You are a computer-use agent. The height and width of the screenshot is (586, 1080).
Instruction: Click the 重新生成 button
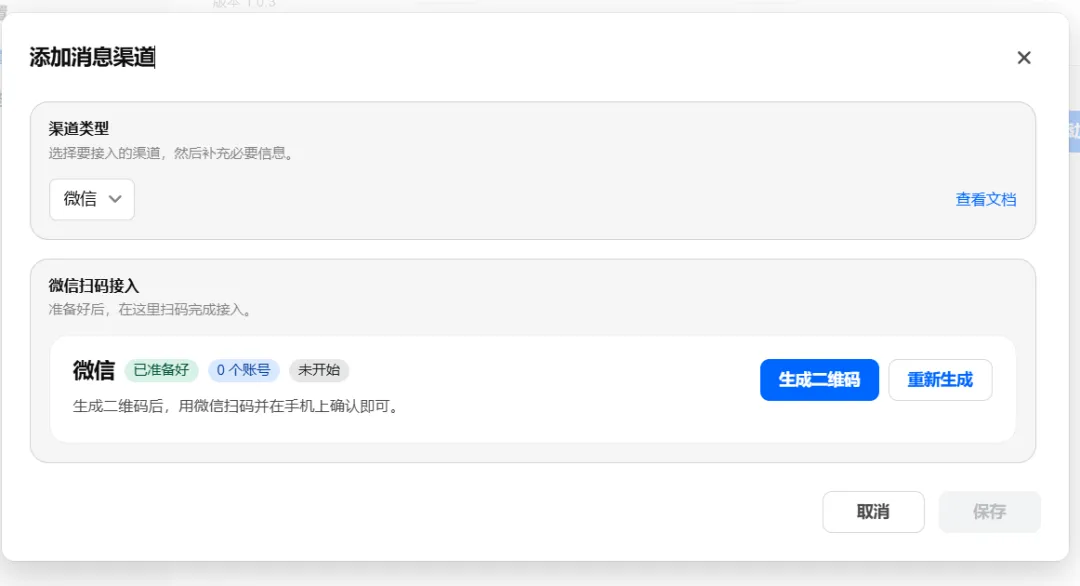pos(939,379)
